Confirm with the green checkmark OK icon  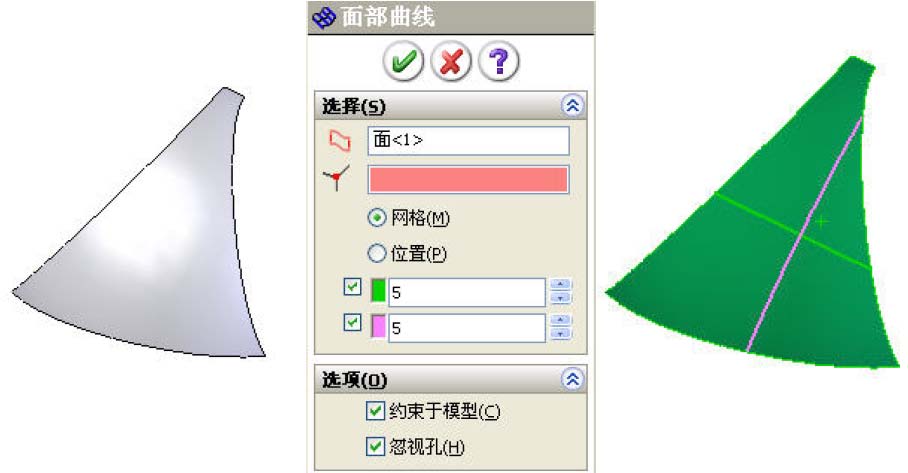403,61
